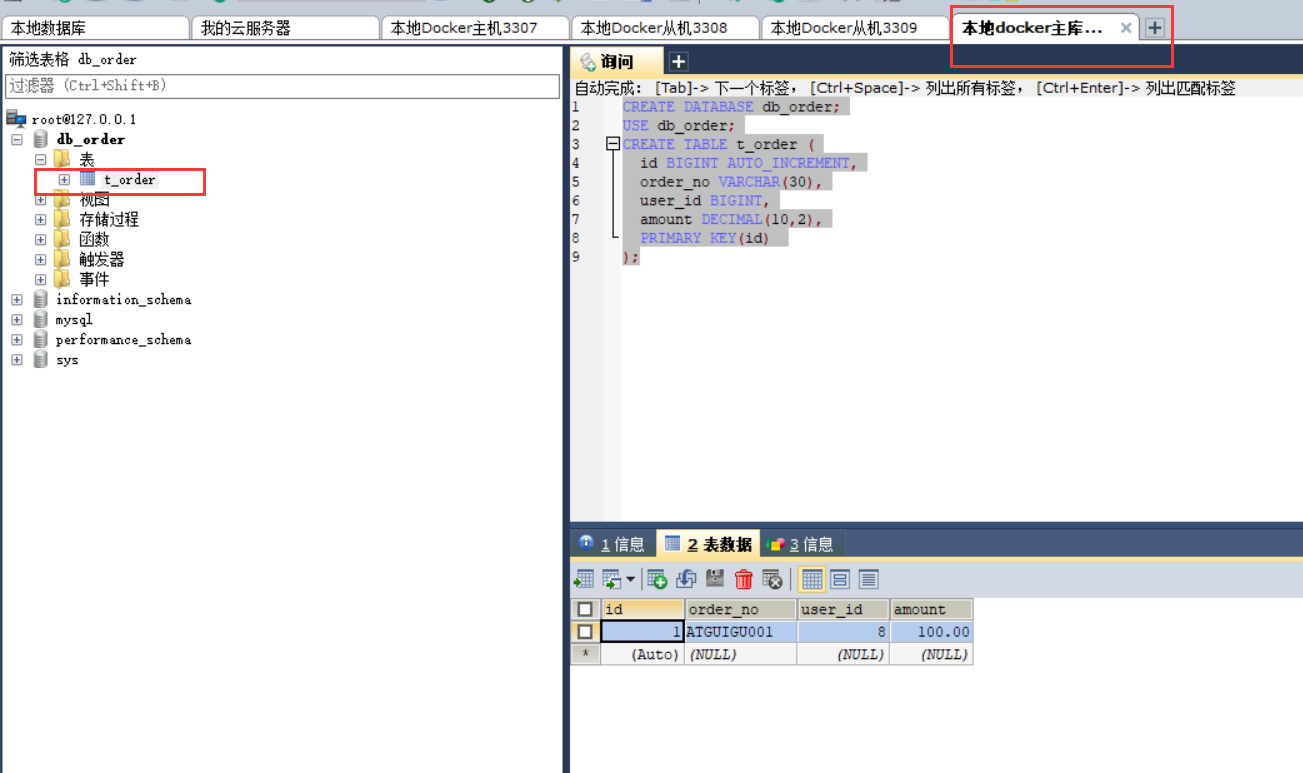Viewport: 1303px width, 773px height.
Task: Click the red delete rows trash icon
Action: pos(744,579)
